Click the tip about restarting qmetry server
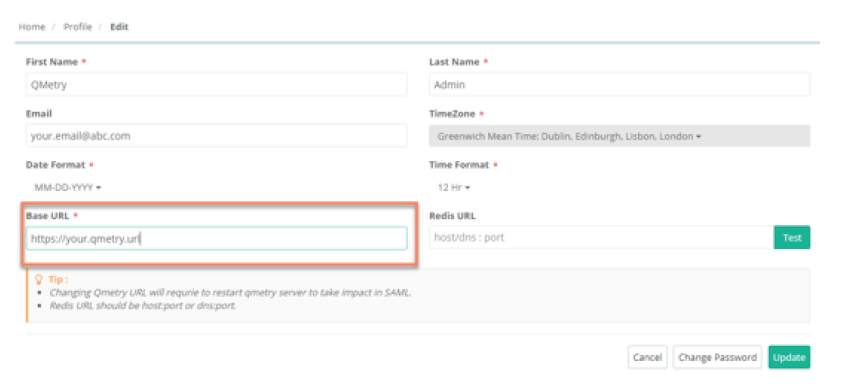849x387 pixels. [230, 292]
